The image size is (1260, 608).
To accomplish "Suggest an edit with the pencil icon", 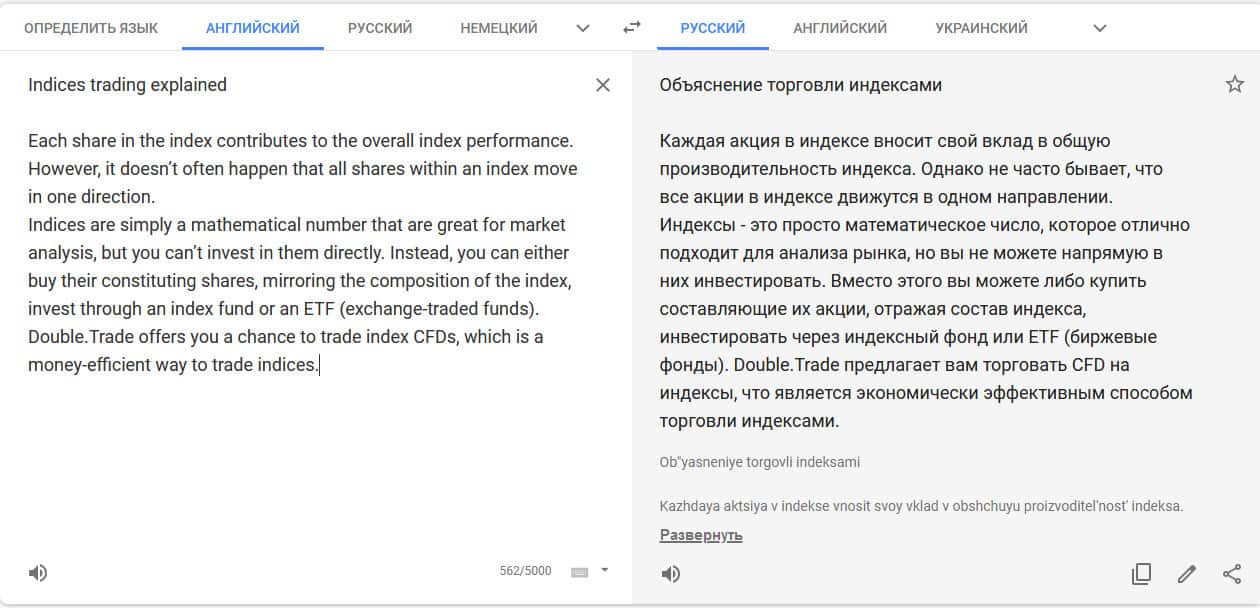I will 1187,573.
